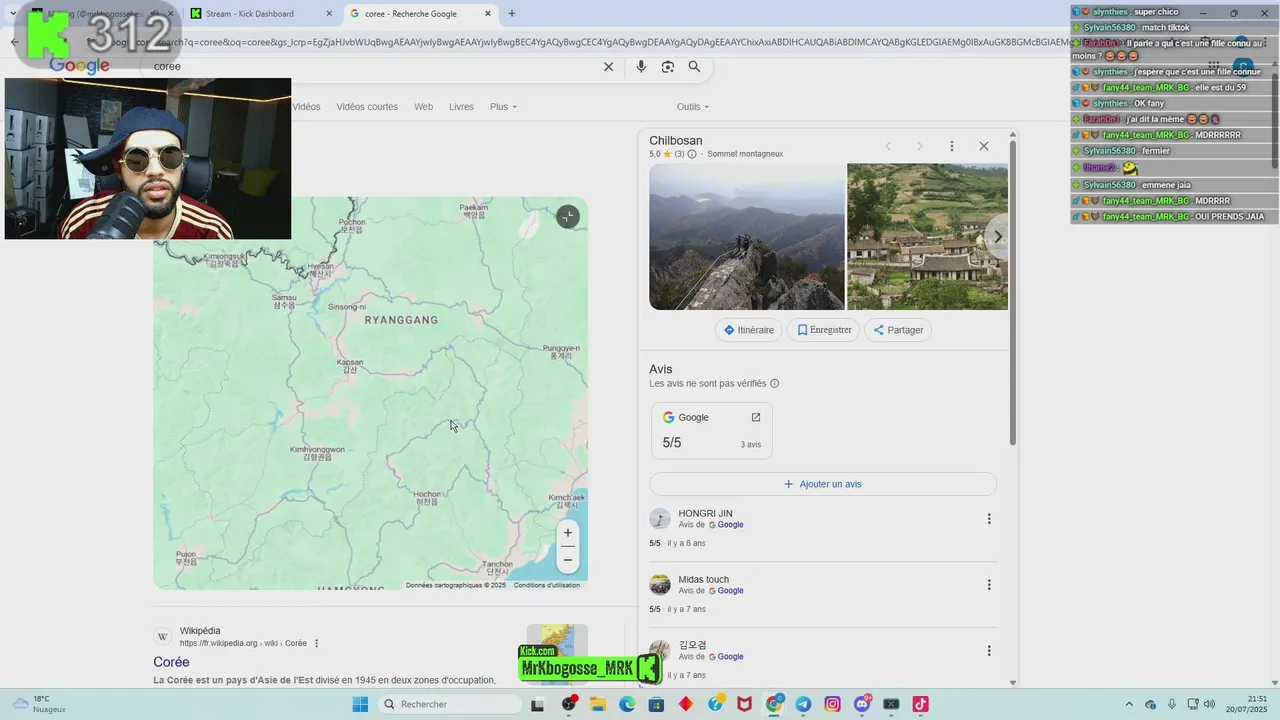
Task: Clear the search box with the X icon
Action: (608, 67)
